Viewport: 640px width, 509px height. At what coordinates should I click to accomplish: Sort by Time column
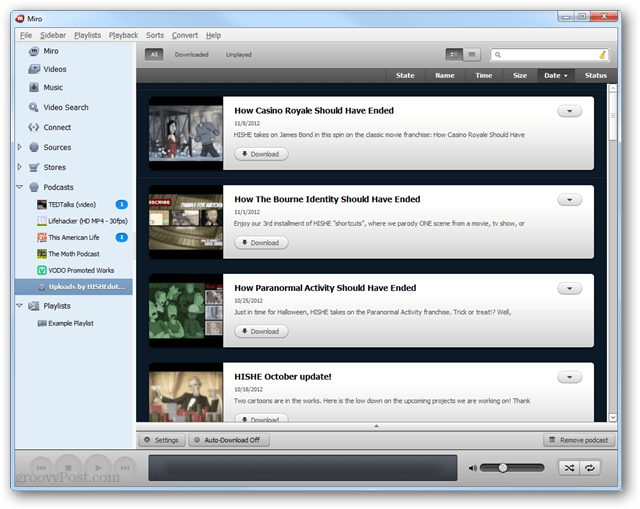(x=484, y=76)
